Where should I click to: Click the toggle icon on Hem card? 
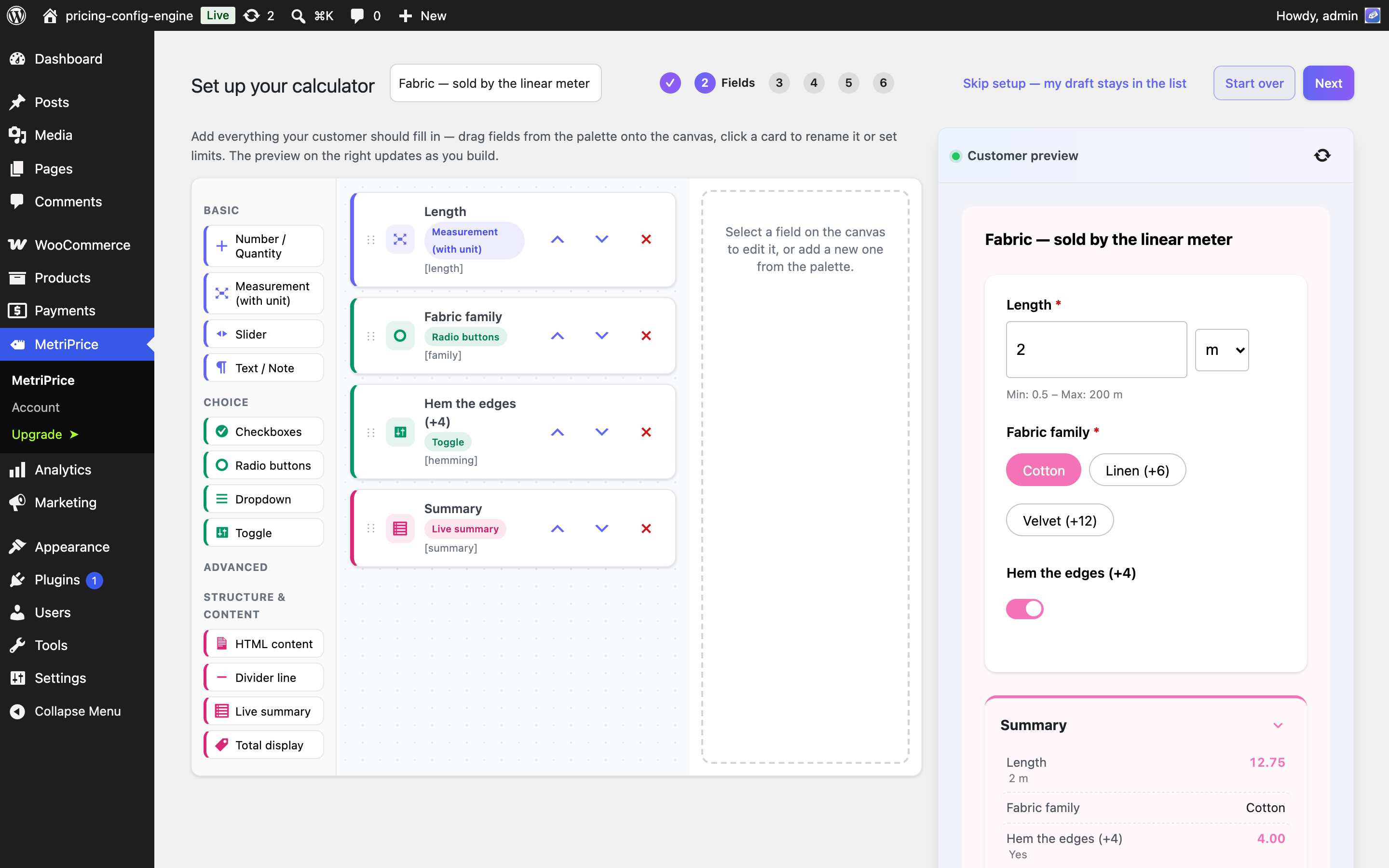pos(400,432)
